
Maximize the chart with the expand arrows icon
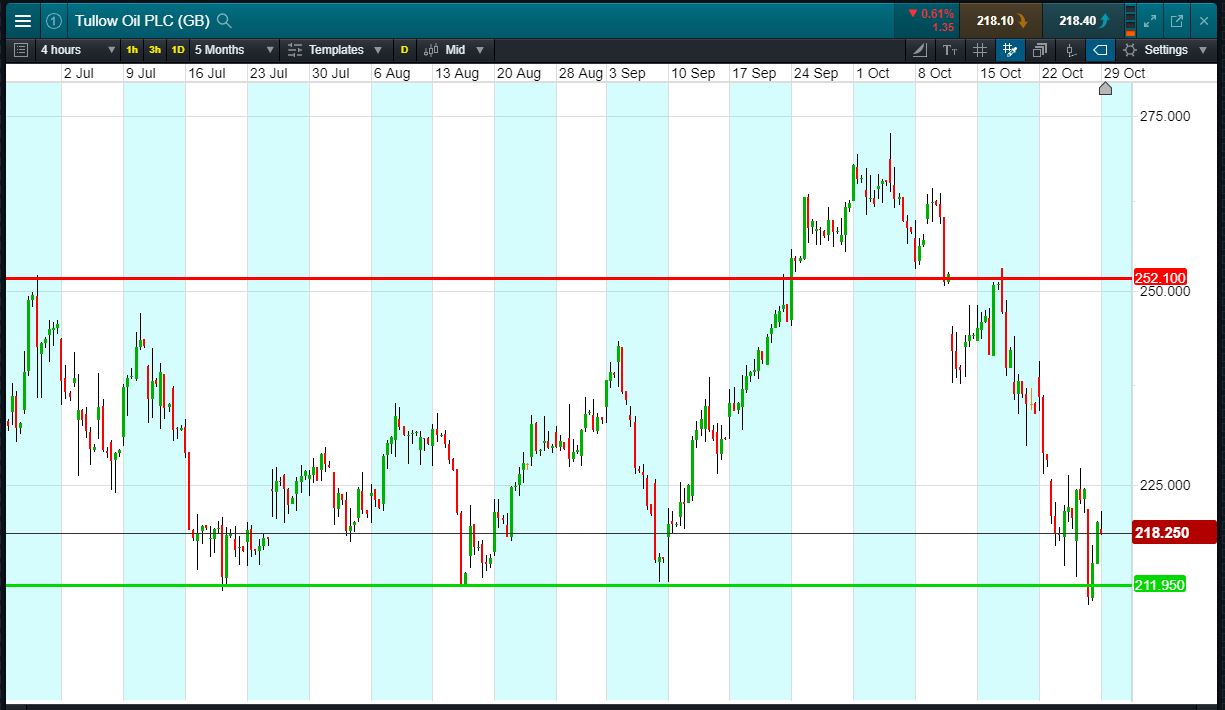tap(1150, 20)
